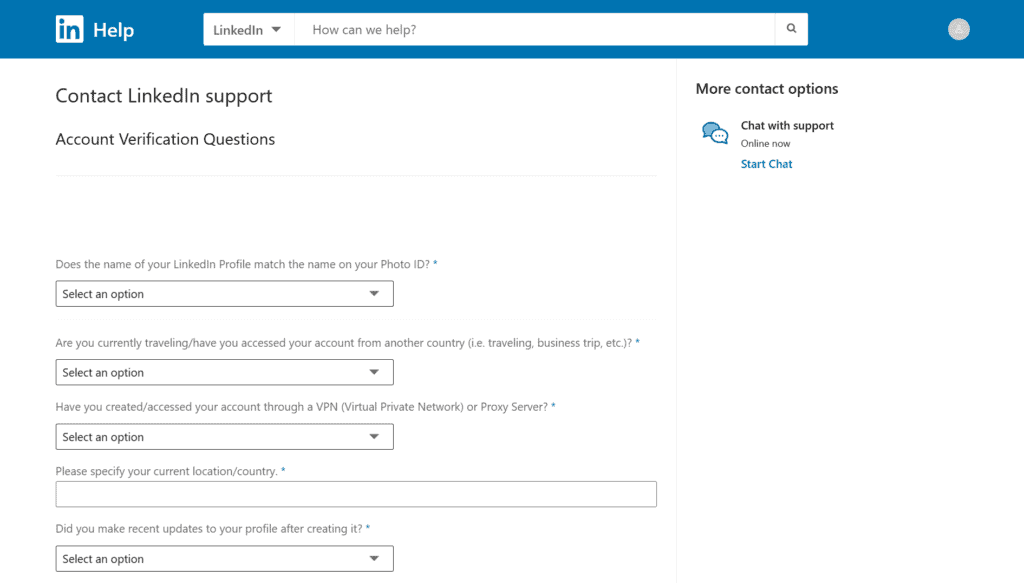The width and height of the screenshot is (1024, 583).
Task: Click the Start Chat link
Action: click(x=766, y=164)
